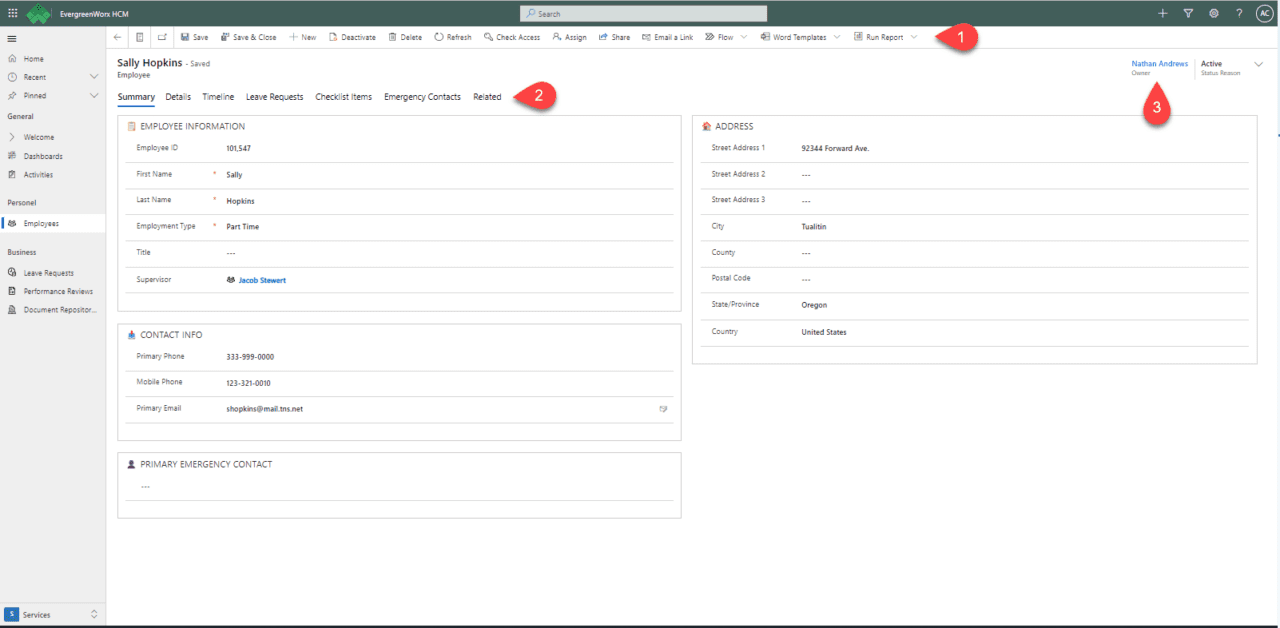Image resolution: width=1280 pixels, height=628 pixels.
Task: Switch to the Leave Requests tab
Action: 274,96
